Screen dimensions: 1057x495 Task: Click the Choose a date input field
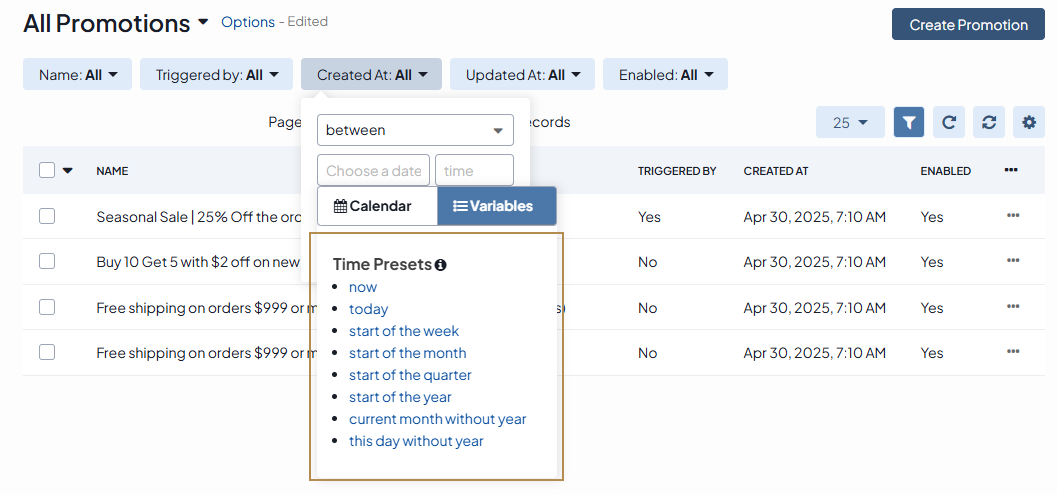tap(373, 170)
